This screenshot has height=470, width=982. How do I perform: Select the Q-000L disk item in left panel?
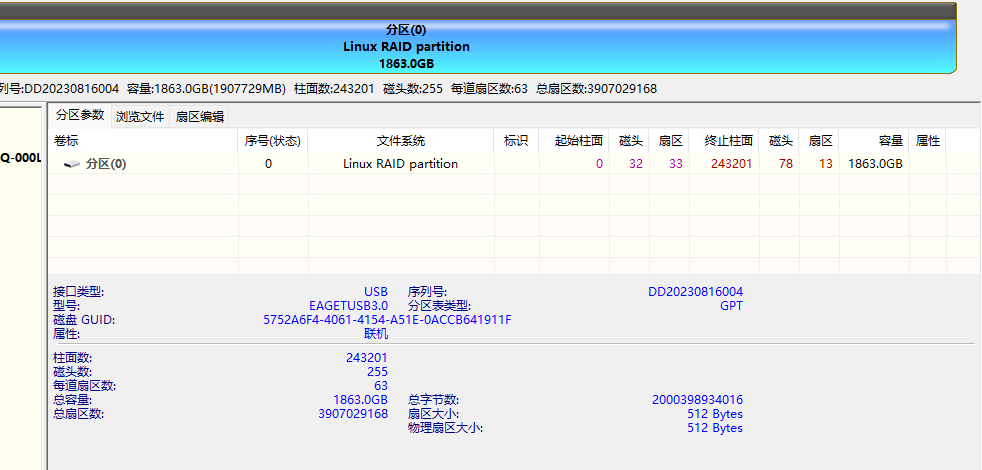pyautogui.click(x=21, y=157)
